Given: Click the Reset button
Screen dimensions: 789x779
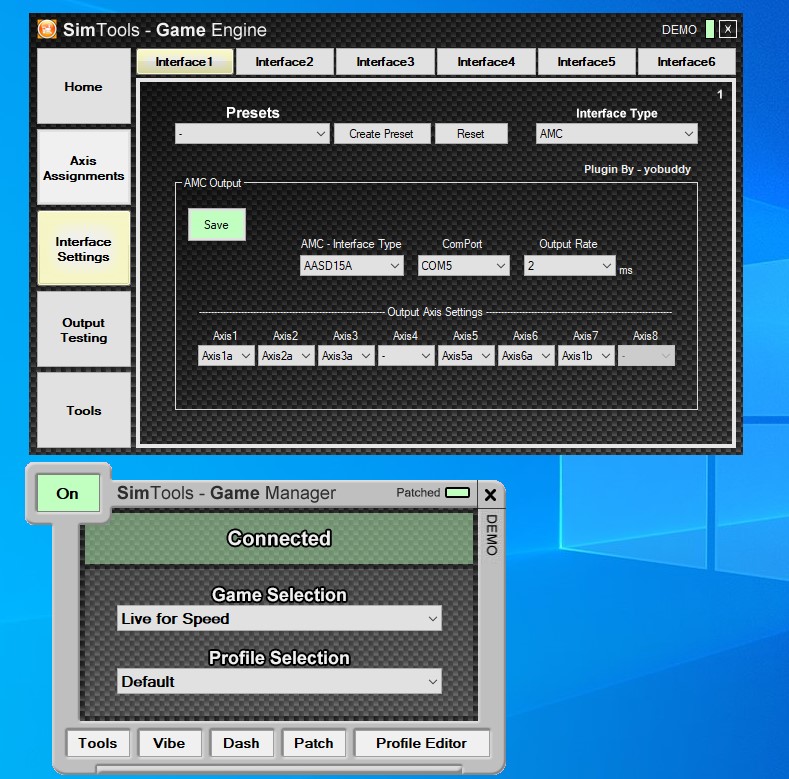Looking at the screenshot, I should coord(471,134).
